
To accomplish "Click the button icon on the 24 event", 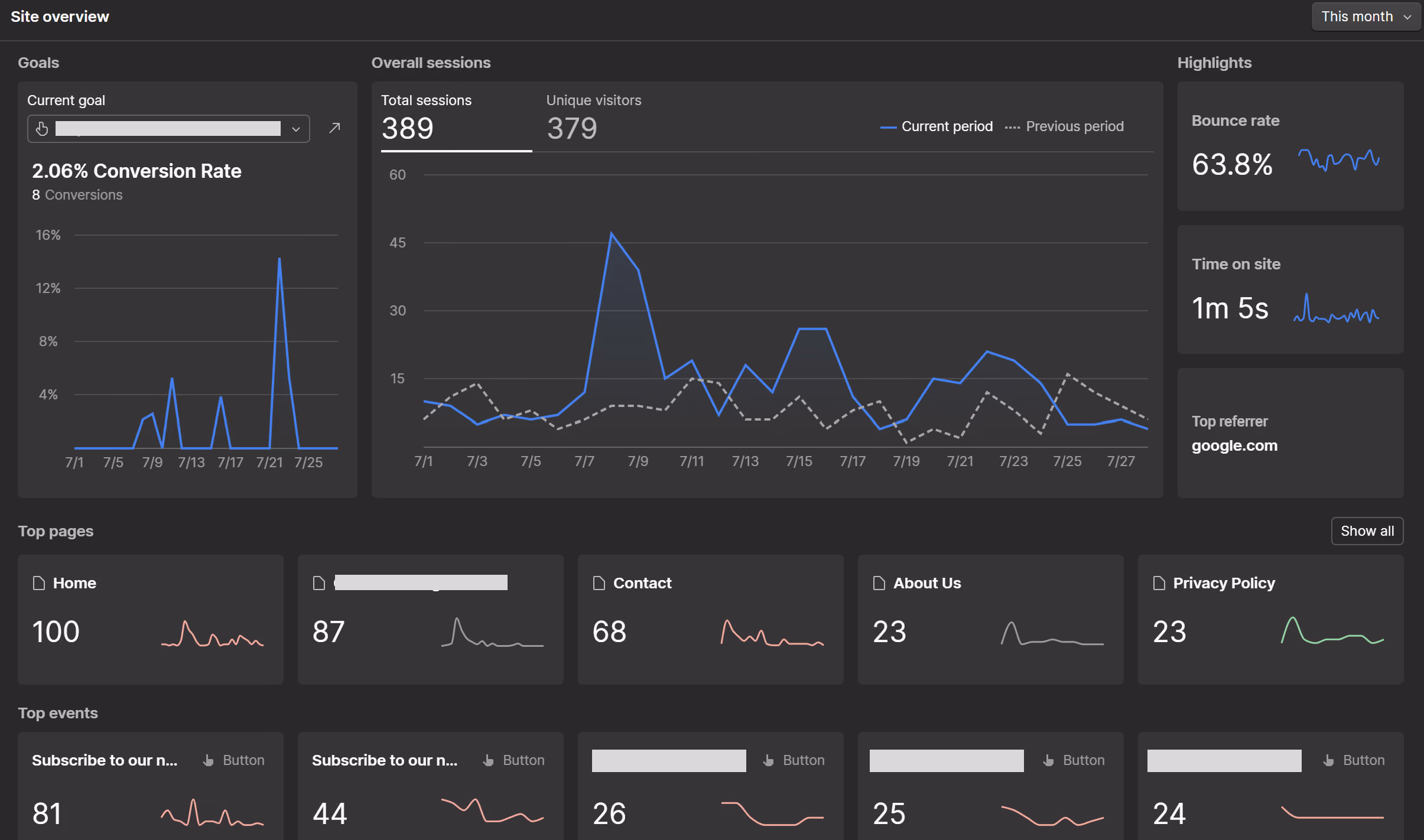I will click(1328, 760).
